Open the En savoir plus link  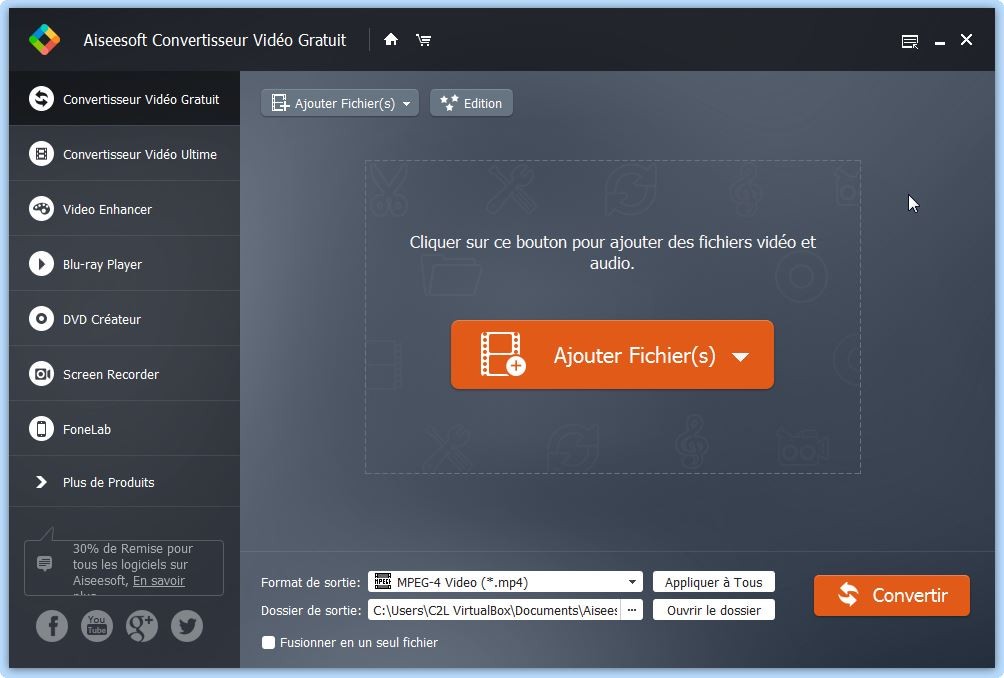[x=159, y=581]
